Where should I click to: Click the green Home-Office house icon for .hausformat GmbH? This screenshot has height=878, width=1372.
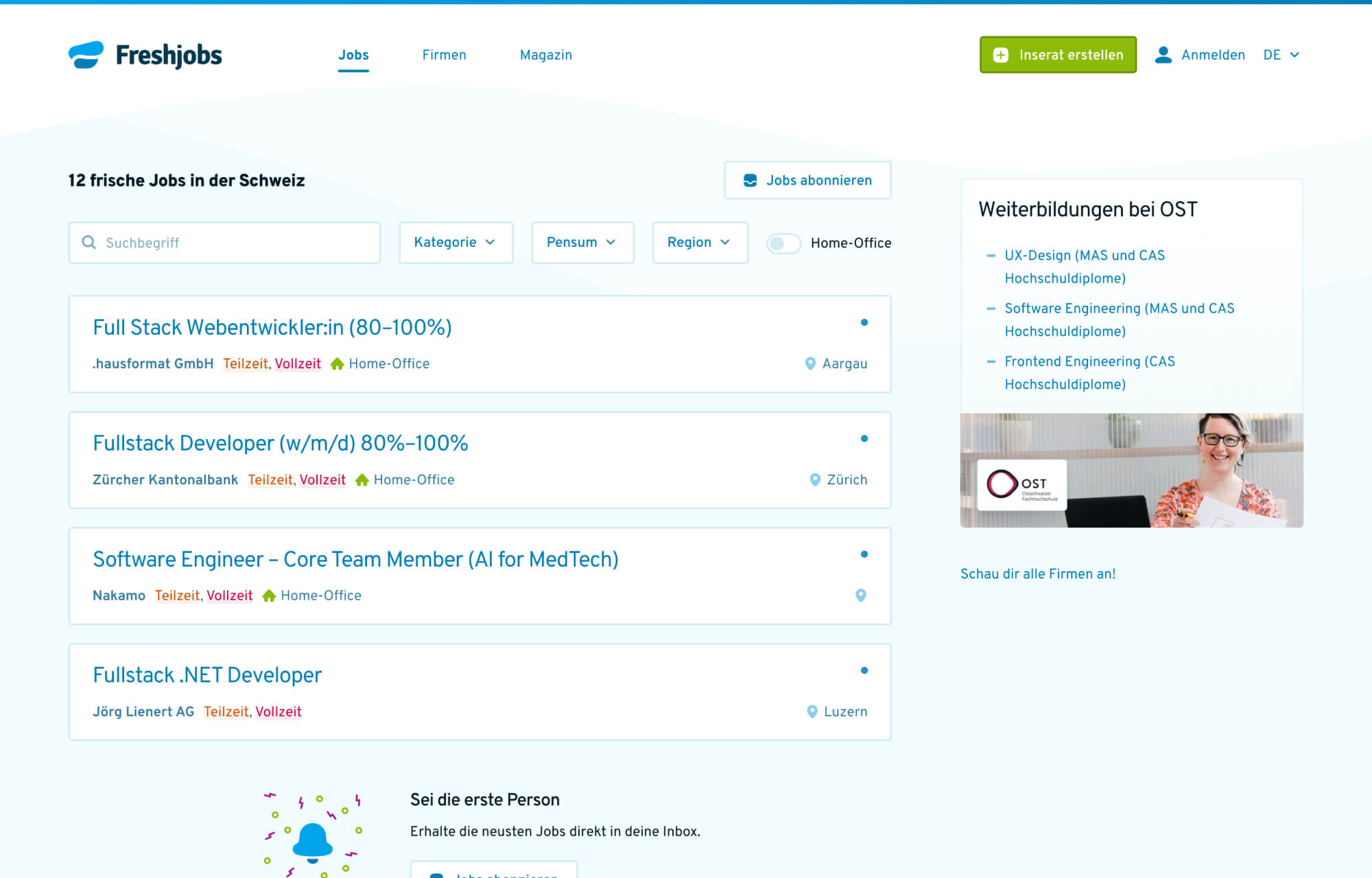337,364
